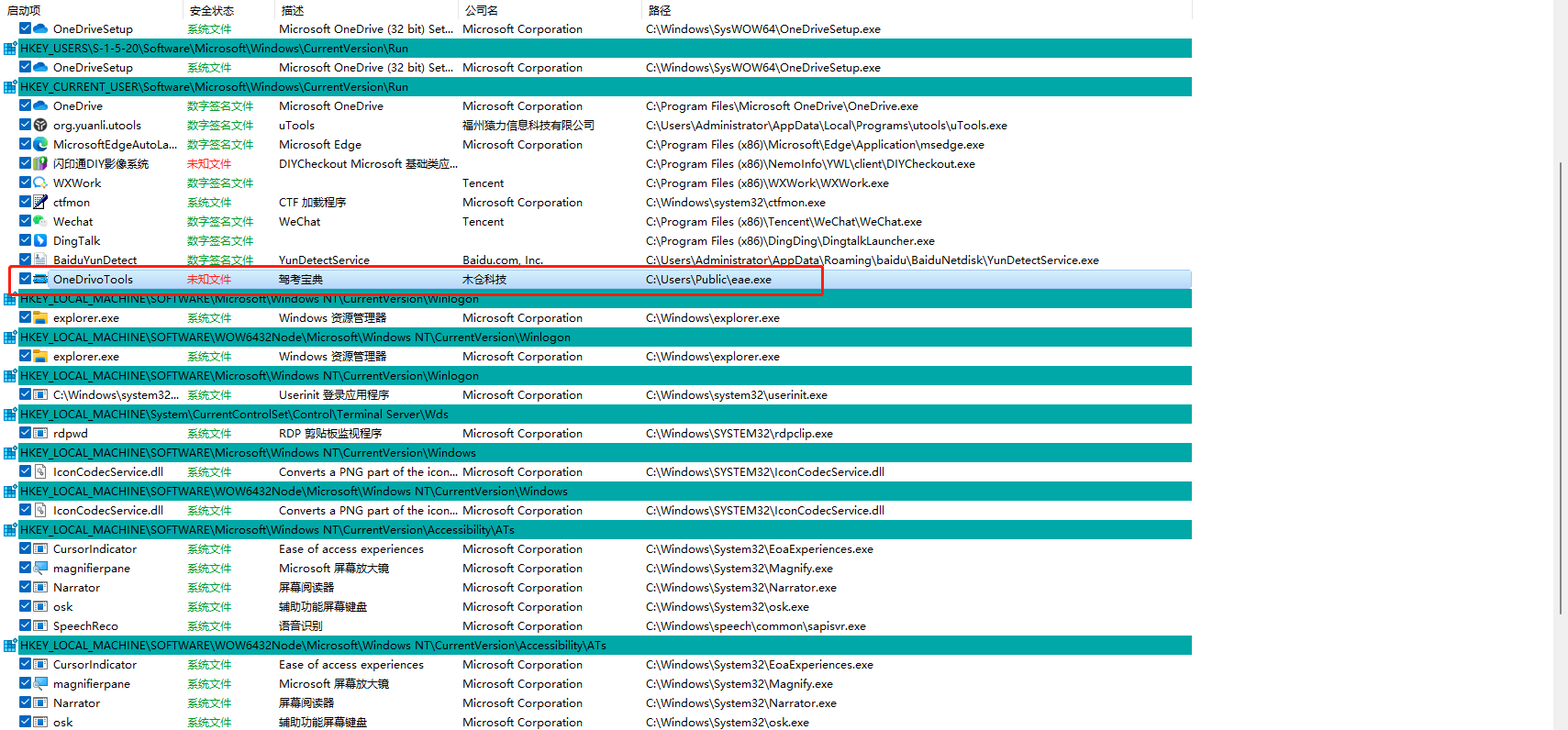Image resolution: width=1568 pixels, height=730 pixels.
Task: Disable the MicrosoftEdgeAutoLa... startup checkbox
Action: (25, 144)
